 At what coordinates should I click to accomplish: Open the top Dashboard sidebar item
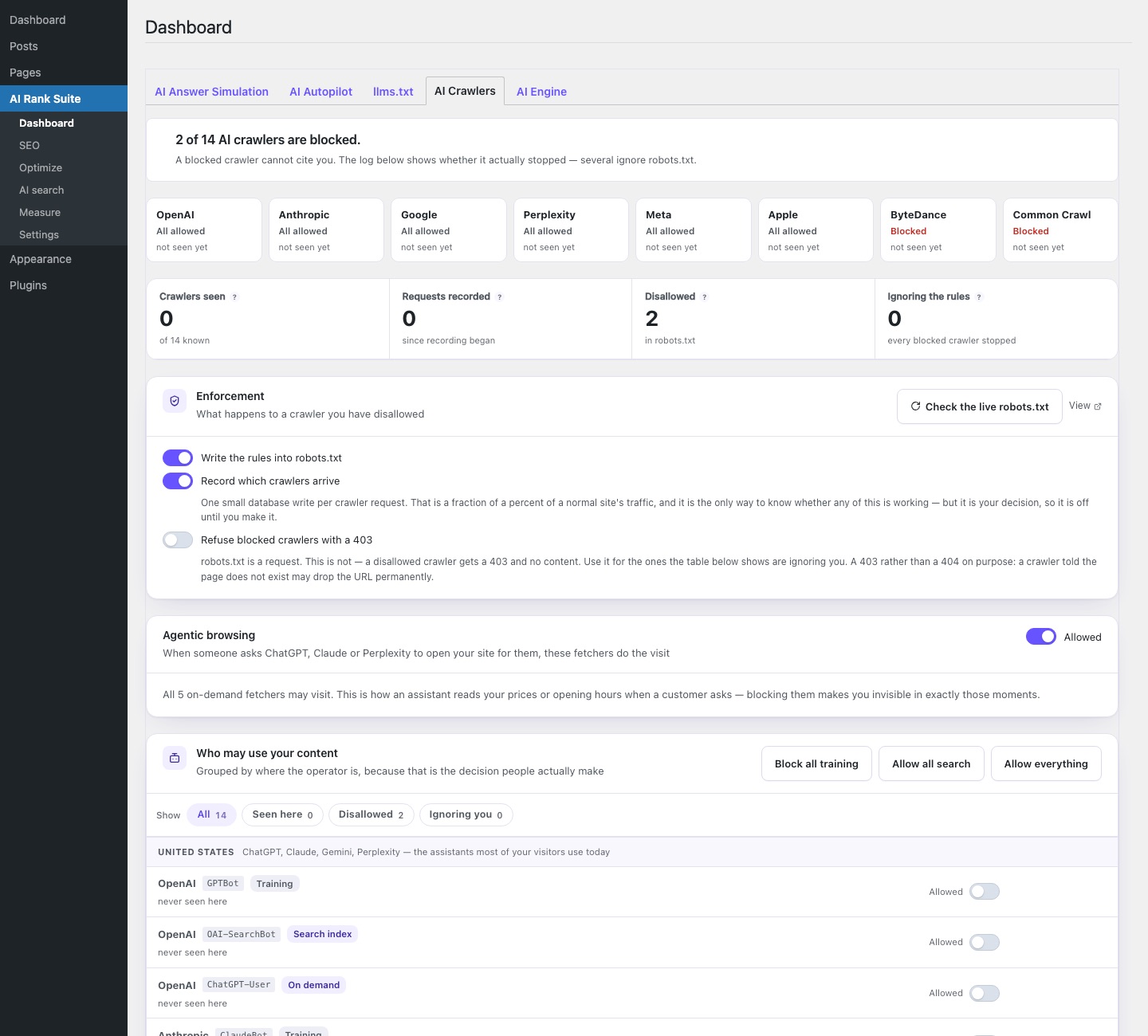64,20
